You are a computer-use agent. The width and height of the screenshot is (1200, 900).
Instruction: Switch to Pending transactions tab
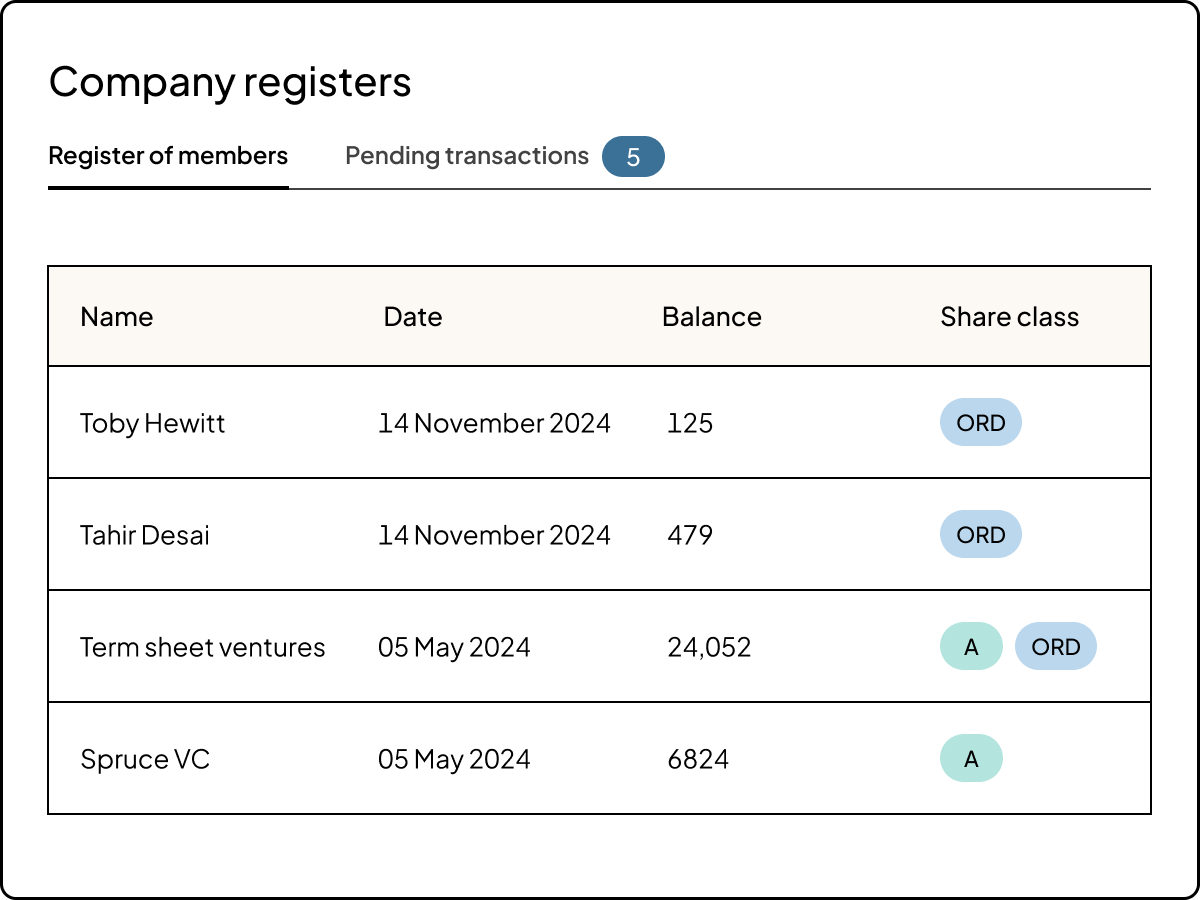click(466, 156)
